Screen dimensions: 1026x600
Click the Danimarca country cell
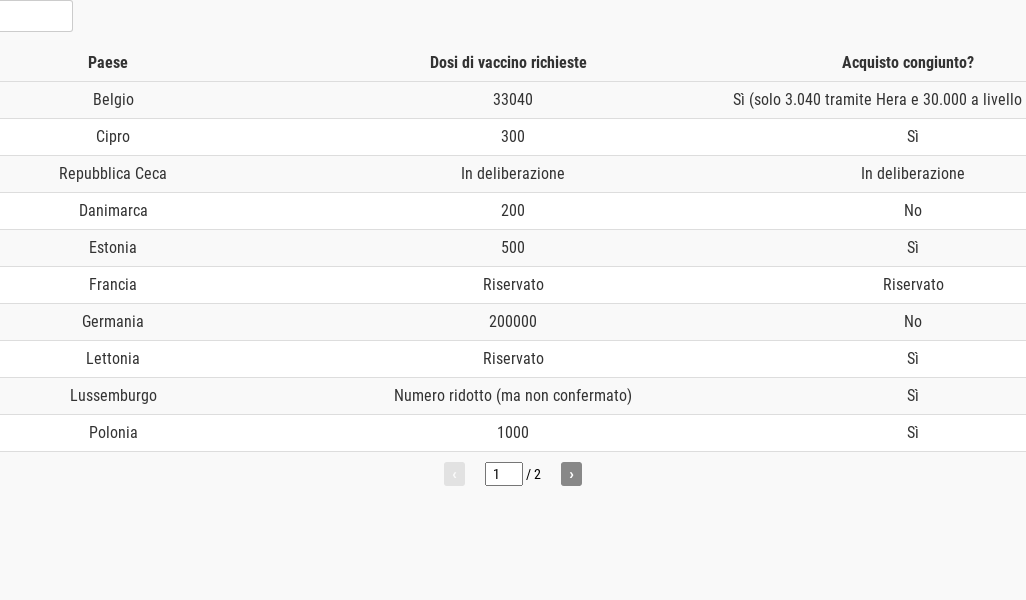tap(113, 211)
